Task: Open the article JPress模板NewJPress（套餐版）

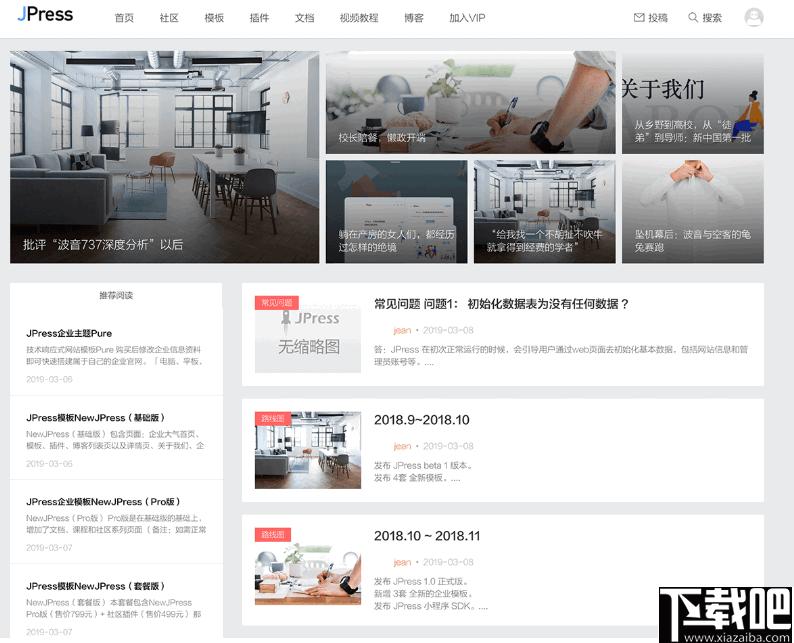Action: click(x=95, y=586)
